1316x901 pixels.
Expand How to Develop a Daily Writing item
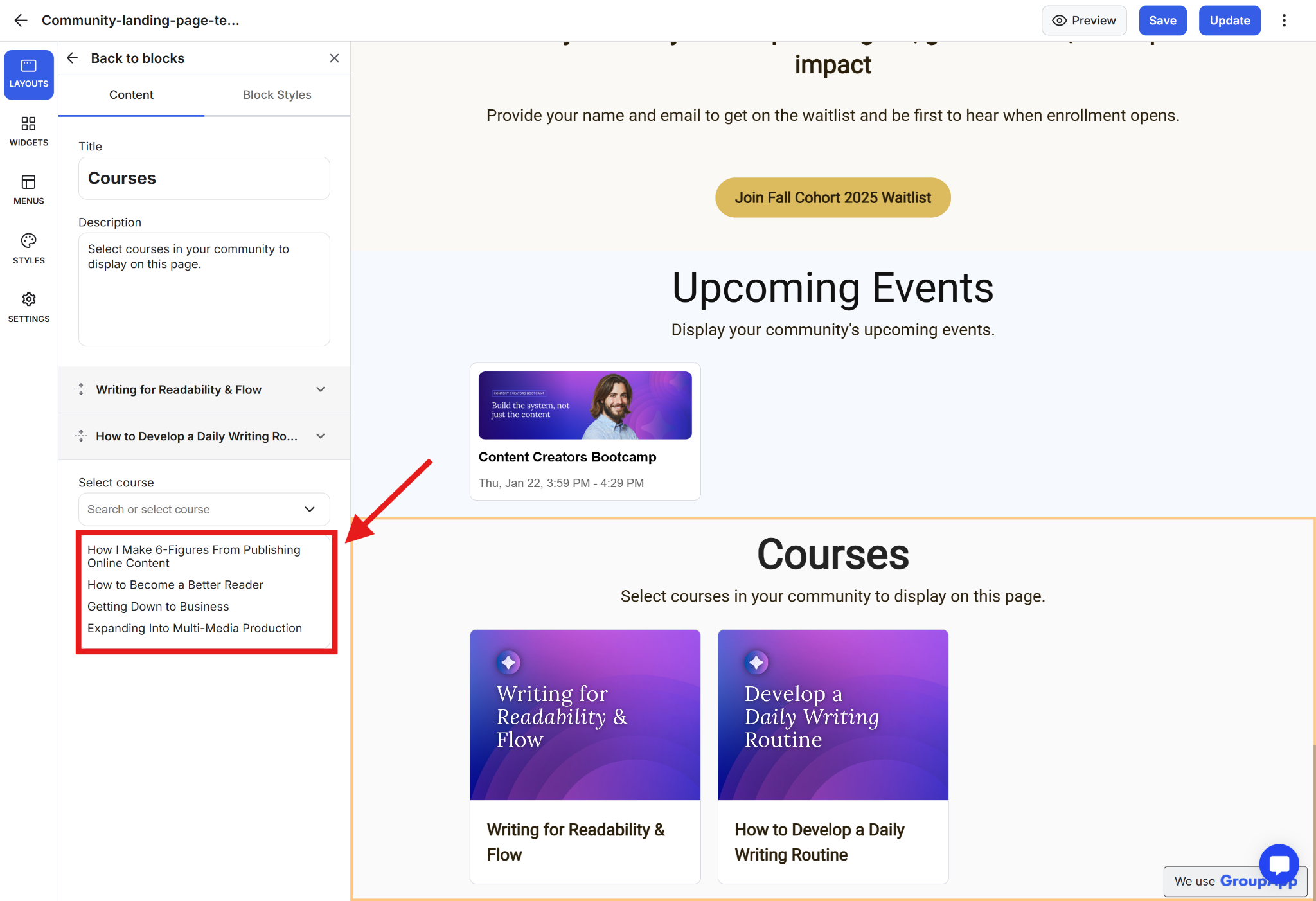320,436
